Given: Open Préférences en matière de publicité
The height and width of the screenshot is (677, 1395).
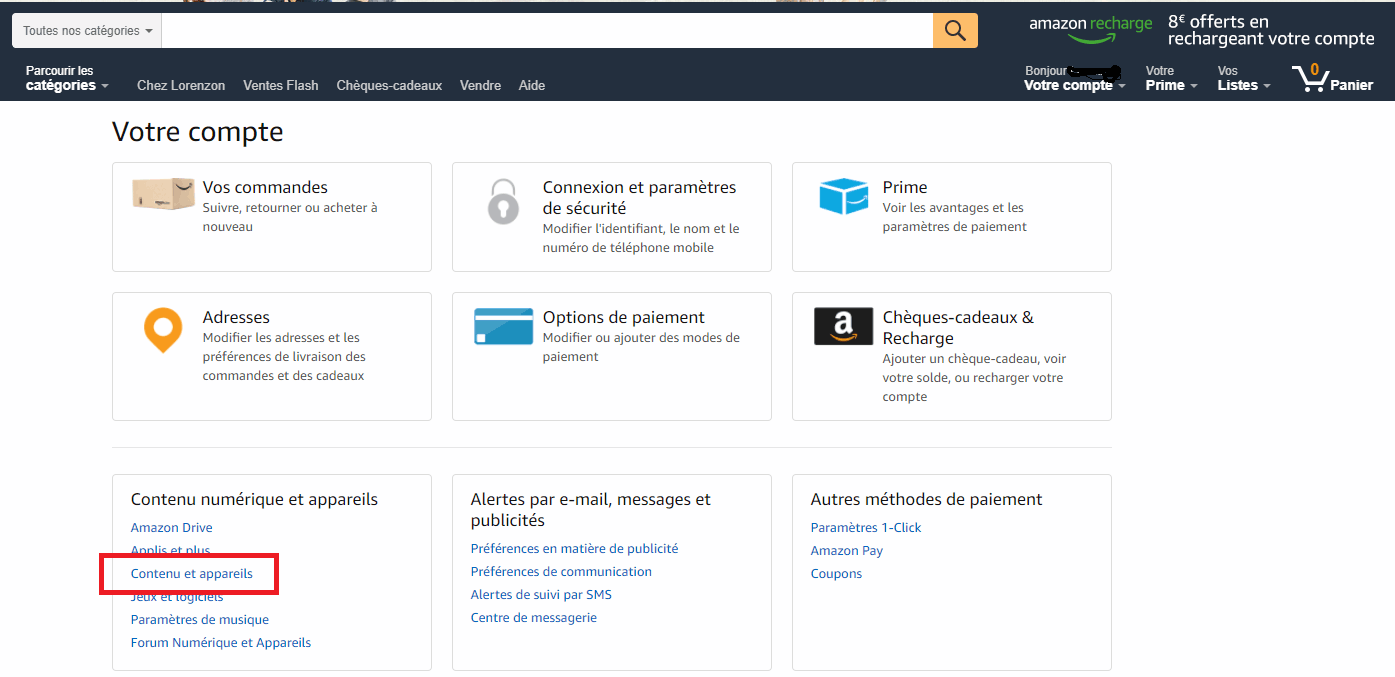Looking at the screenshot, I should 574,548.
